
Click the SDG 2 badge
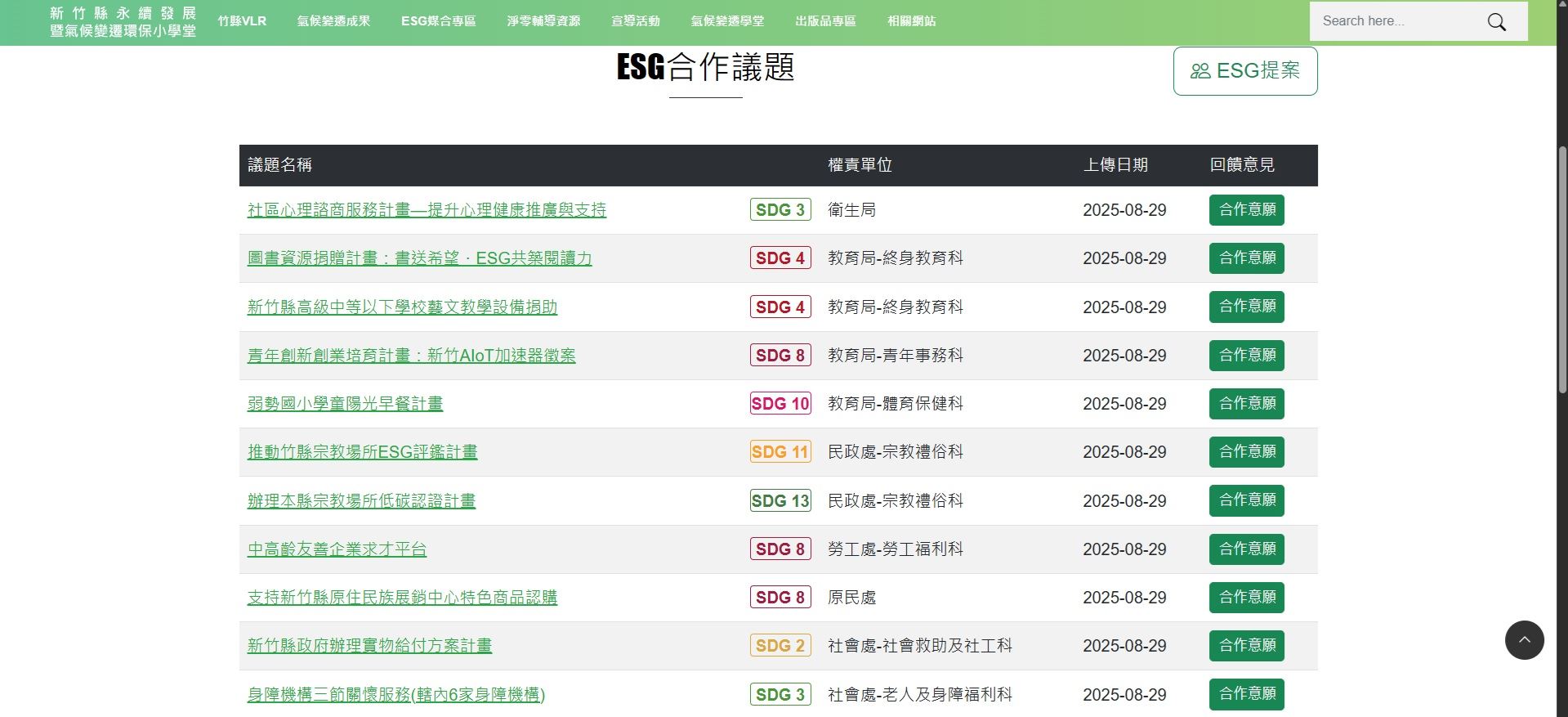tap(780, 646)
